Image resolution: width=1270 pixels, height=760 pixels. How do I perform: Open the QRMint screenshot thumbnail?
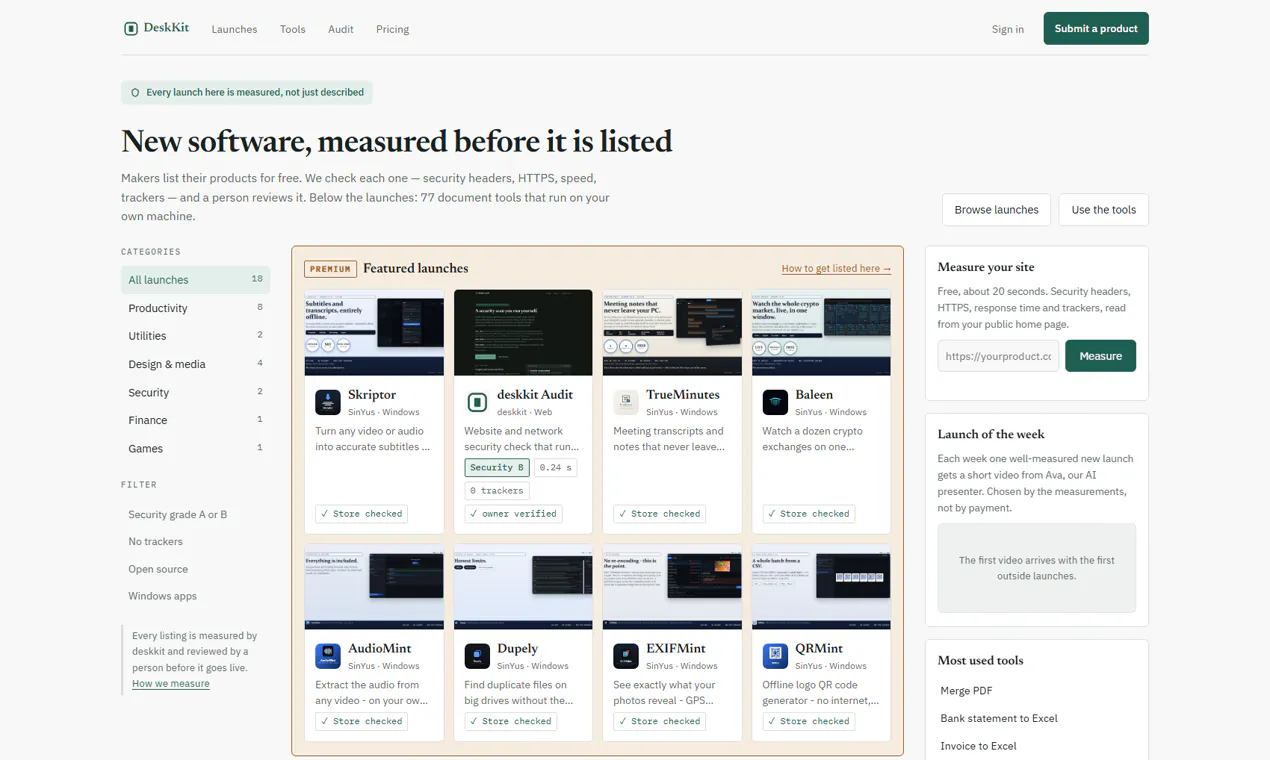click(x=821, y=587)
